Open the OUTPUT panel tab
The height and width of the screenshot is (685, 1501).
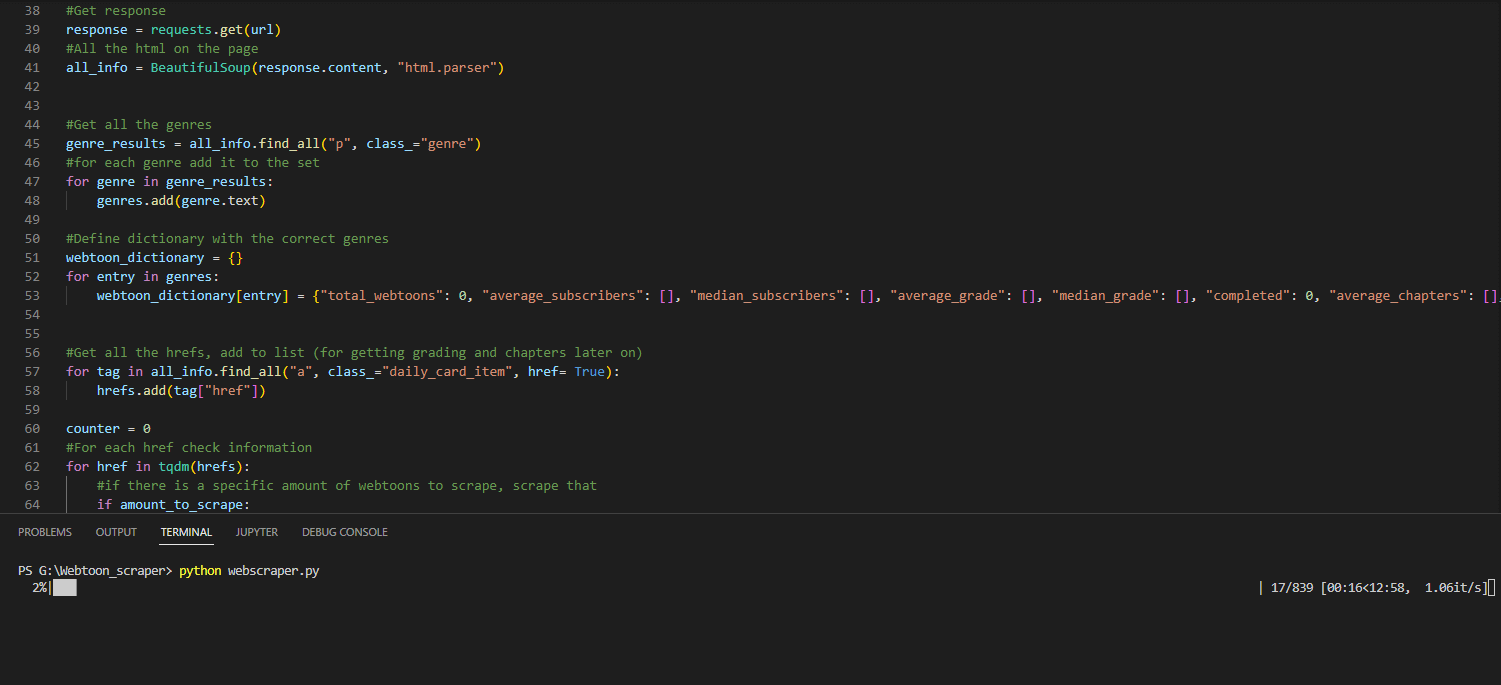115,532
